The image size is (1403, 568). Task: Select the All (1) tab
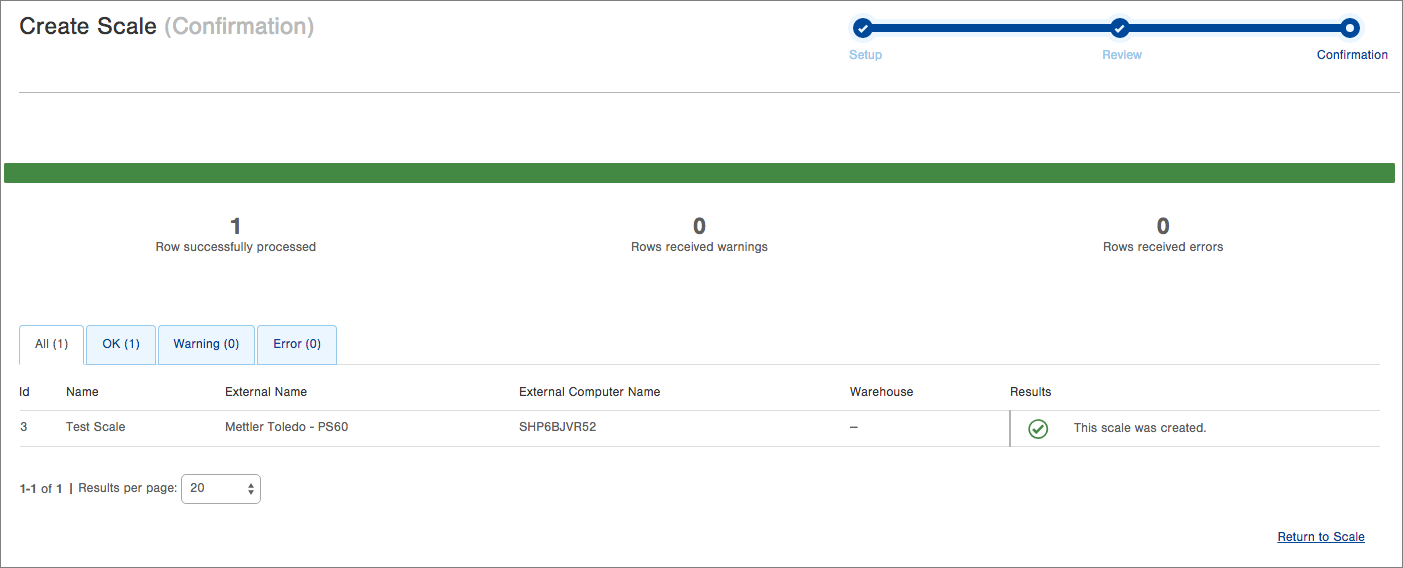51,344
